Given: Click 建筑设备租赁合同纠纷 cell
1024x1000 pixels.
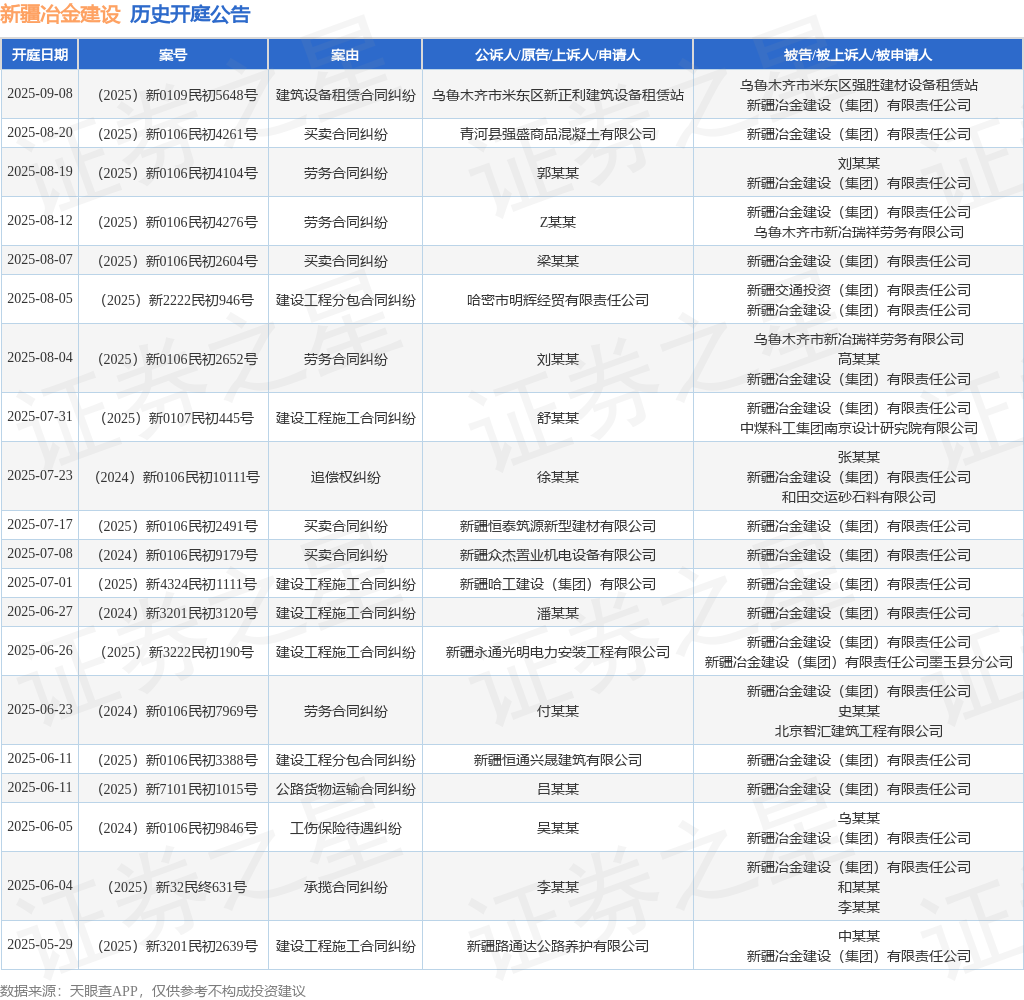Looking at the screenshot, I should click(345, 95).
